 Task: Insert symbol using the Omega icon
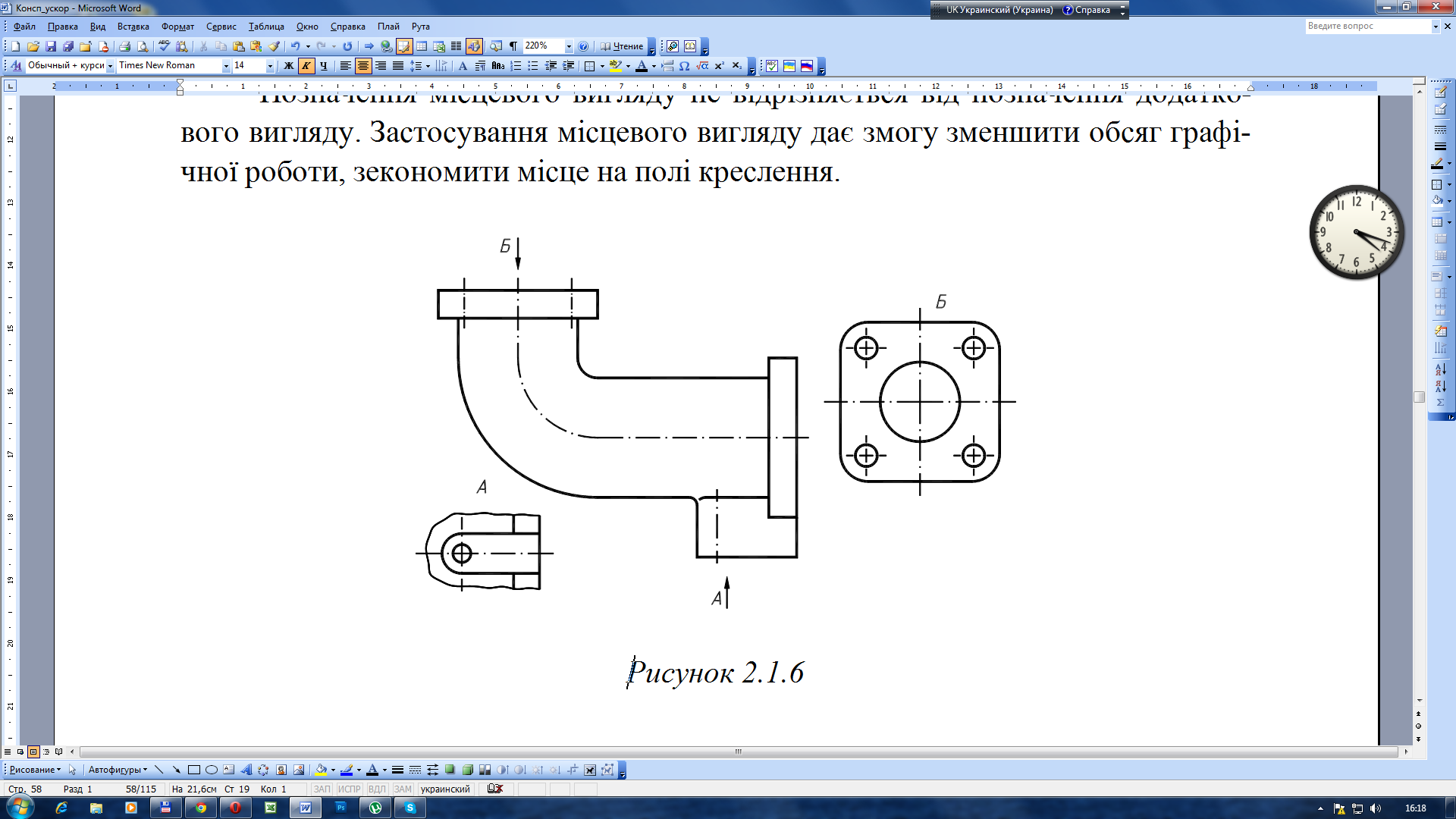[x=684, y=66]
